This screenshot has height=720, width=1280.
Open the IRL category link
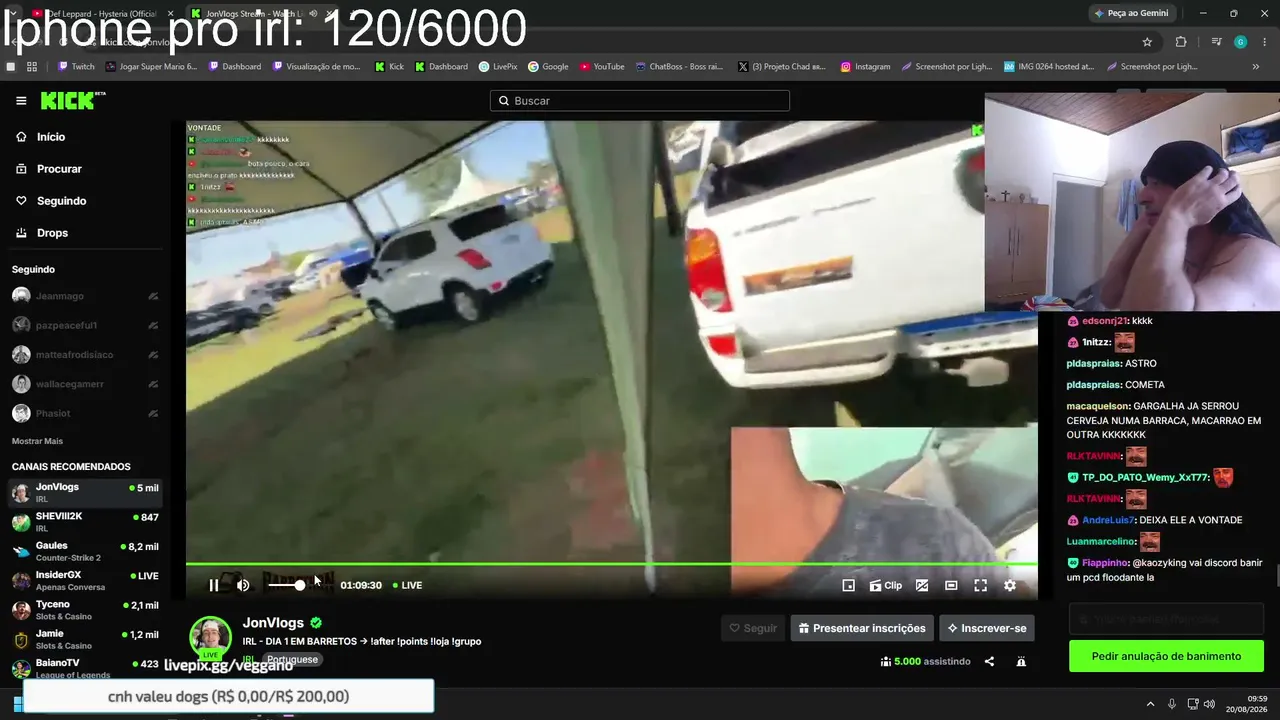pos(247,659)
